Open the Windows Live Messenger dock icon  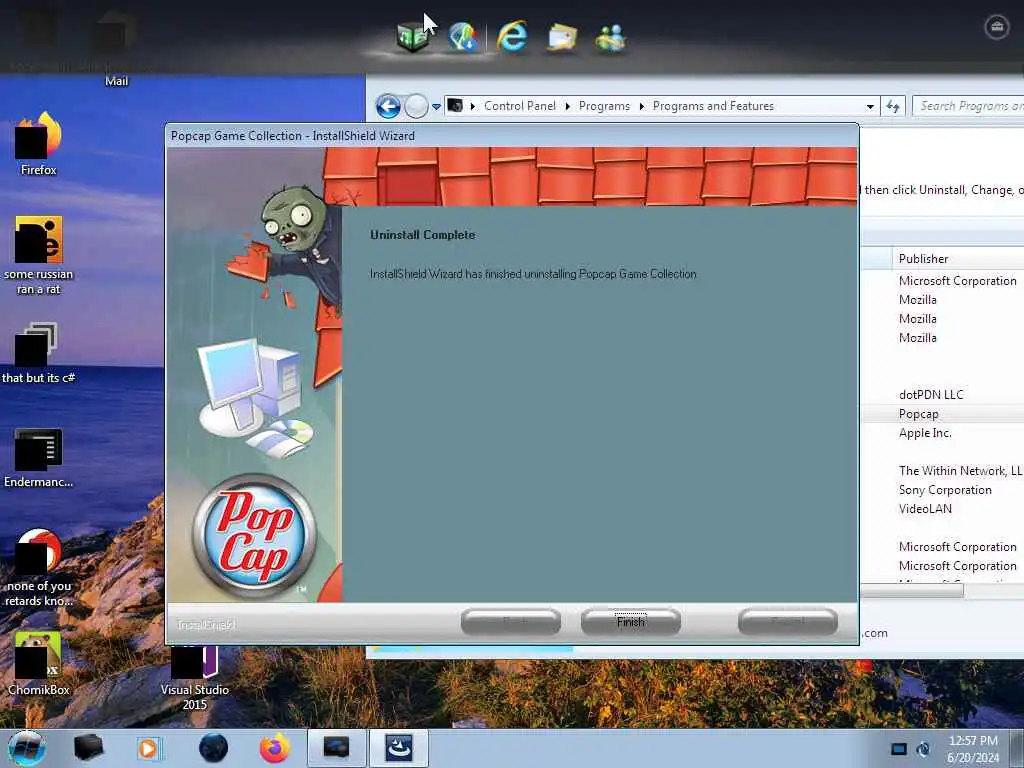(611, 37)
